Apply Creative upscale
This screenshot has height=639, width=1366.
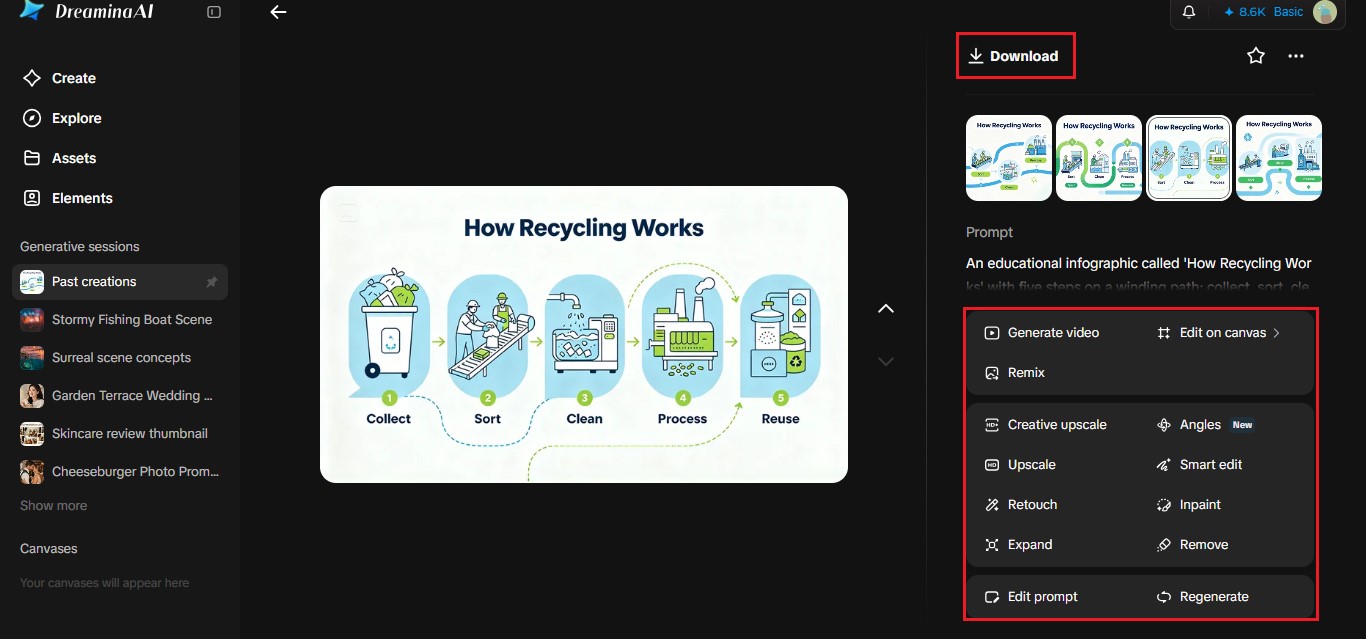tap(1046, 425)
